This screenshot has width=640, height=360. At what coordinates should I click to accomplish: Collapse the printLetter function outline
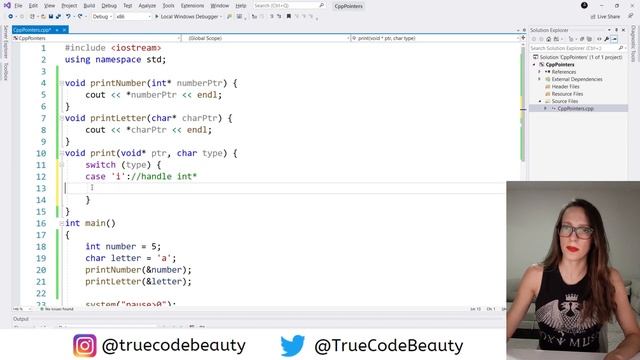click(62, 118)
